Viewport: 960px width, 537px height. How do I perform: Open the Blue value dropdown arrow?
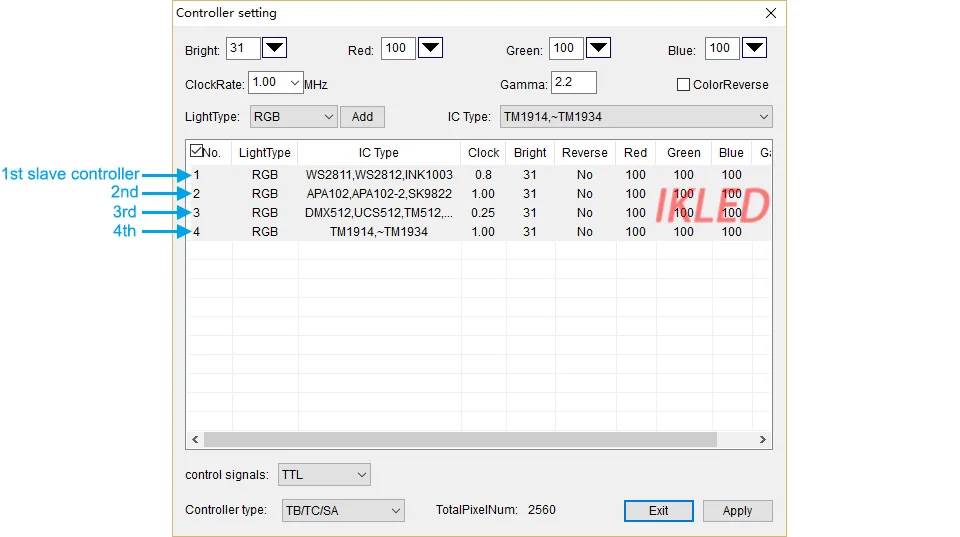[x=754, y=48]
